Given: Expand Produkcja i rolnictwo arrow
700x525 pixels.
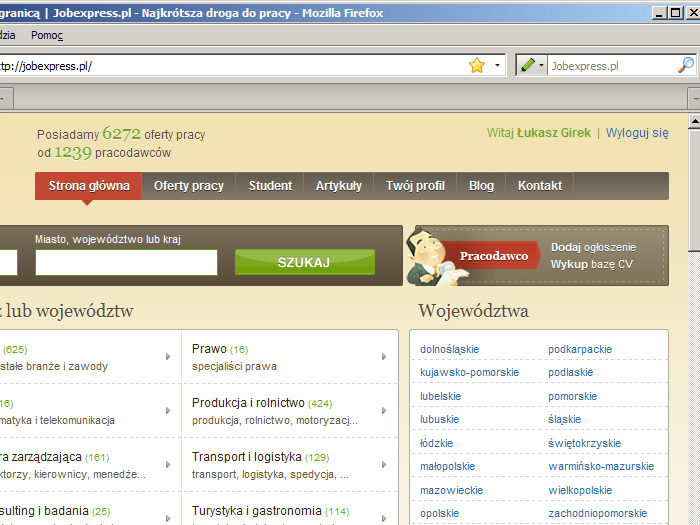Looking at the screenshot, I should (x=384, y=411).
